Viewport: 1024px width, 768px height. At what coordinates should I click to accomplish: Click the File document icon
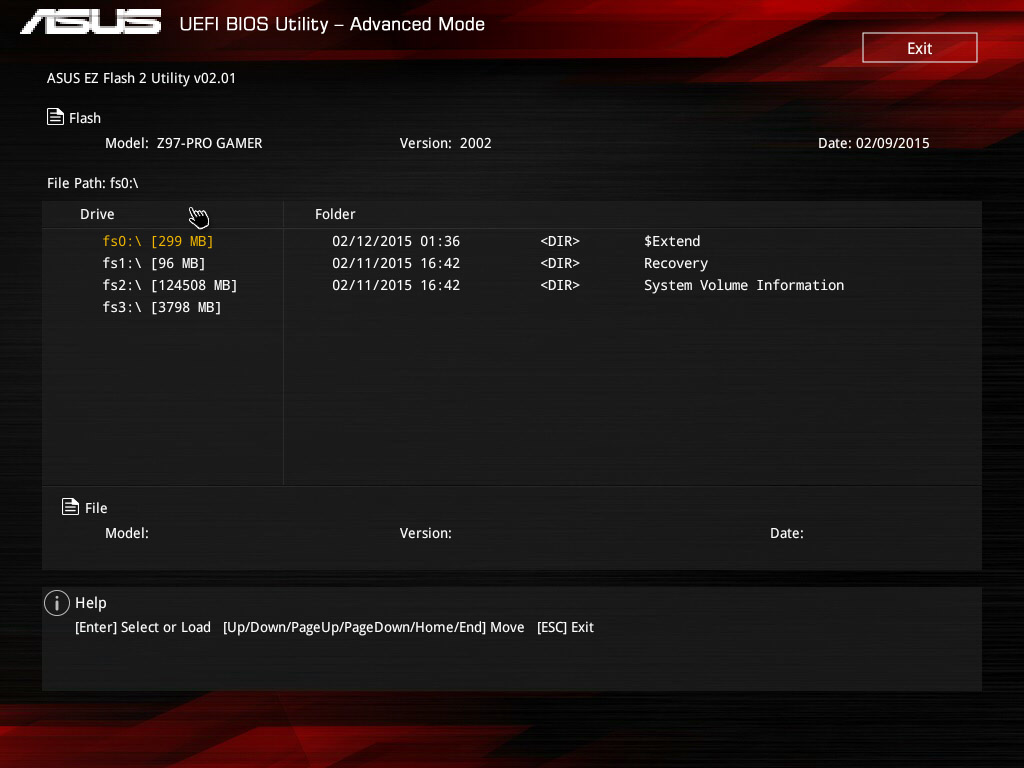pos(71,507)
